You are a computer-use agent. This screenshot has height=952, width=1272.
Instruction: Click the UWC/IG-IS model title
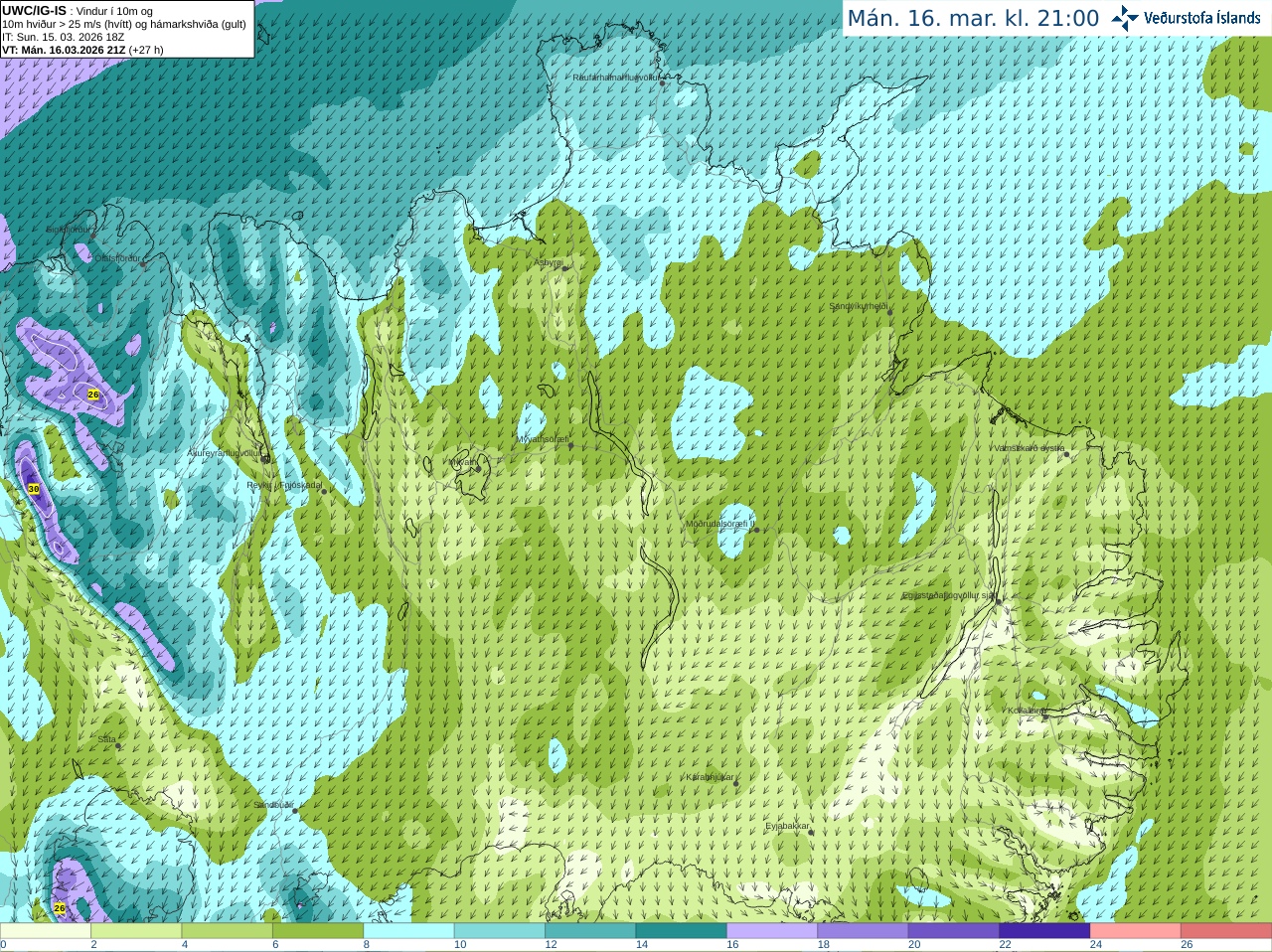(34, 11)
